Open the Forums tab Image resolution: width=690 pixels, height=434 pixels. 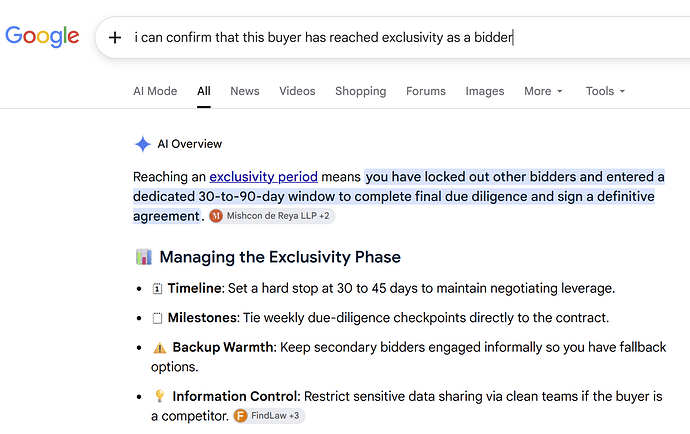(x=426, y=91)
